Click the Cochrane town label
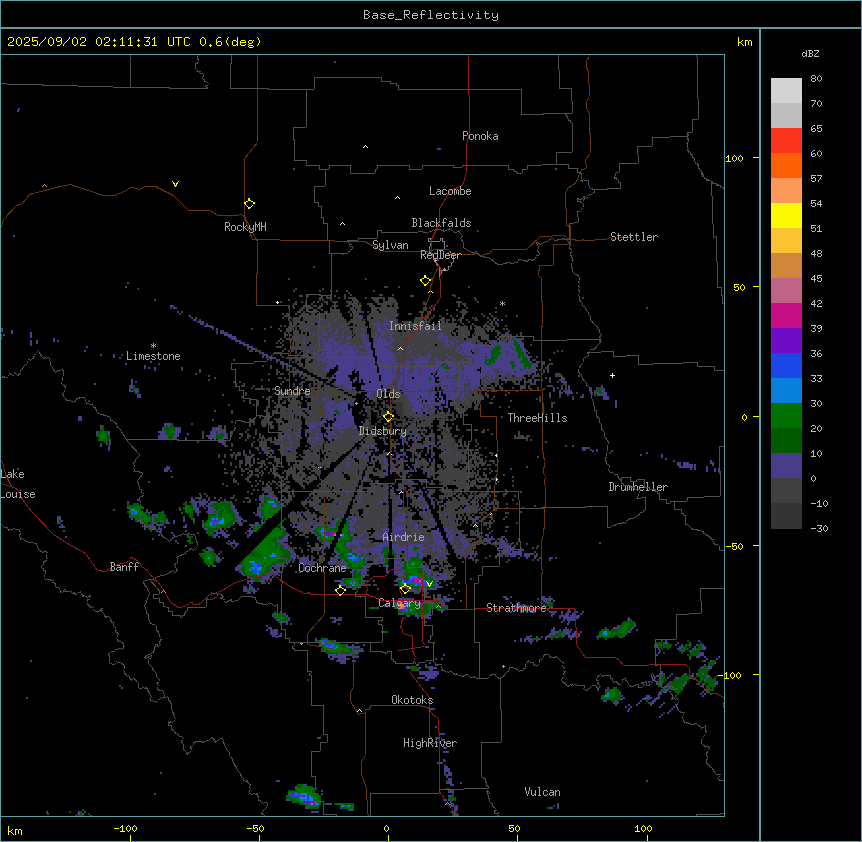This screenshot has height=842, width=862. click(x=322, y=568)
